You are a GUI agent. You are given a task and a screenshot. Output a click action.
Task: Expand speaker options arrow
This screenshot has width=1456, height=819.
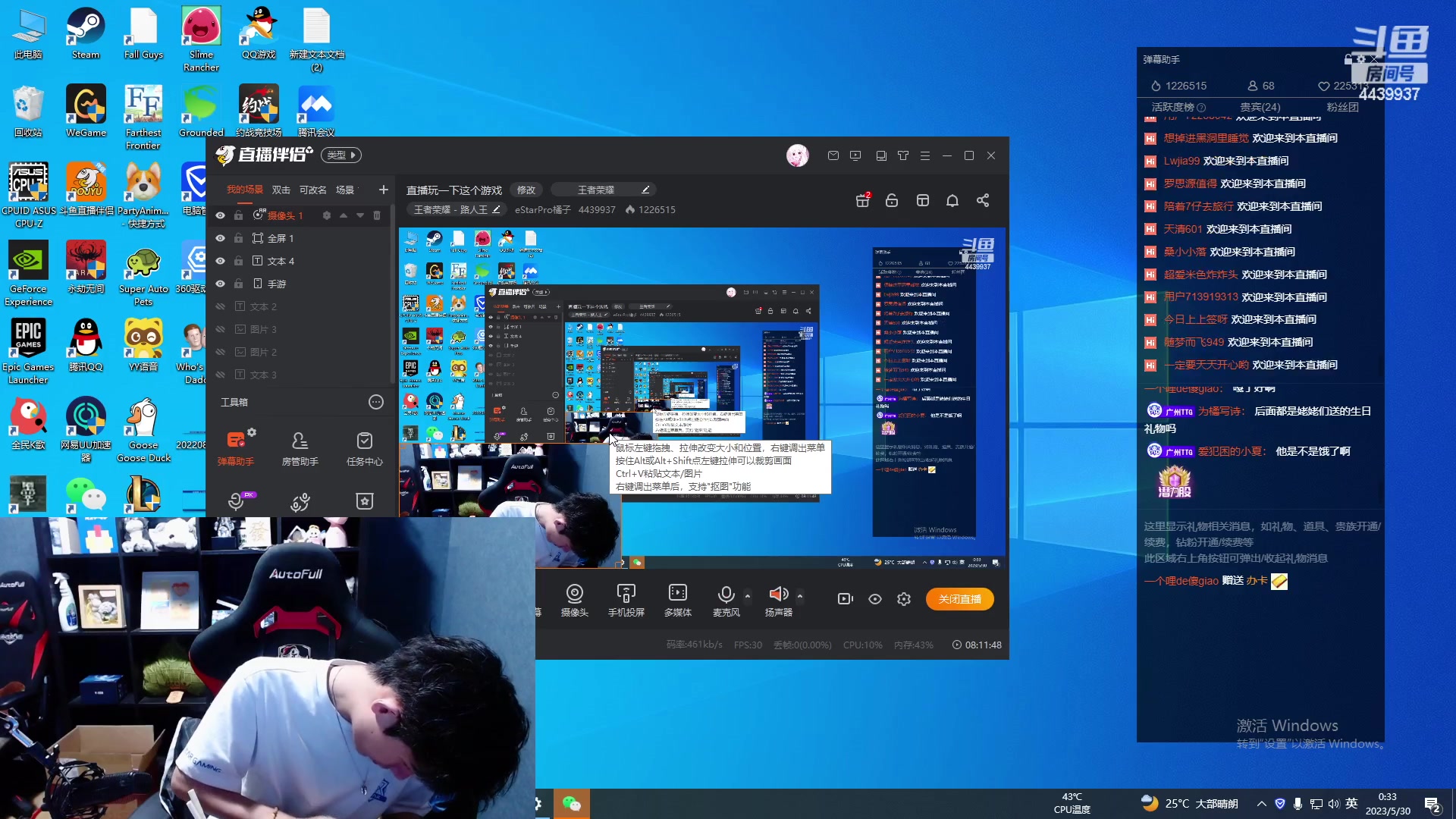800,595
